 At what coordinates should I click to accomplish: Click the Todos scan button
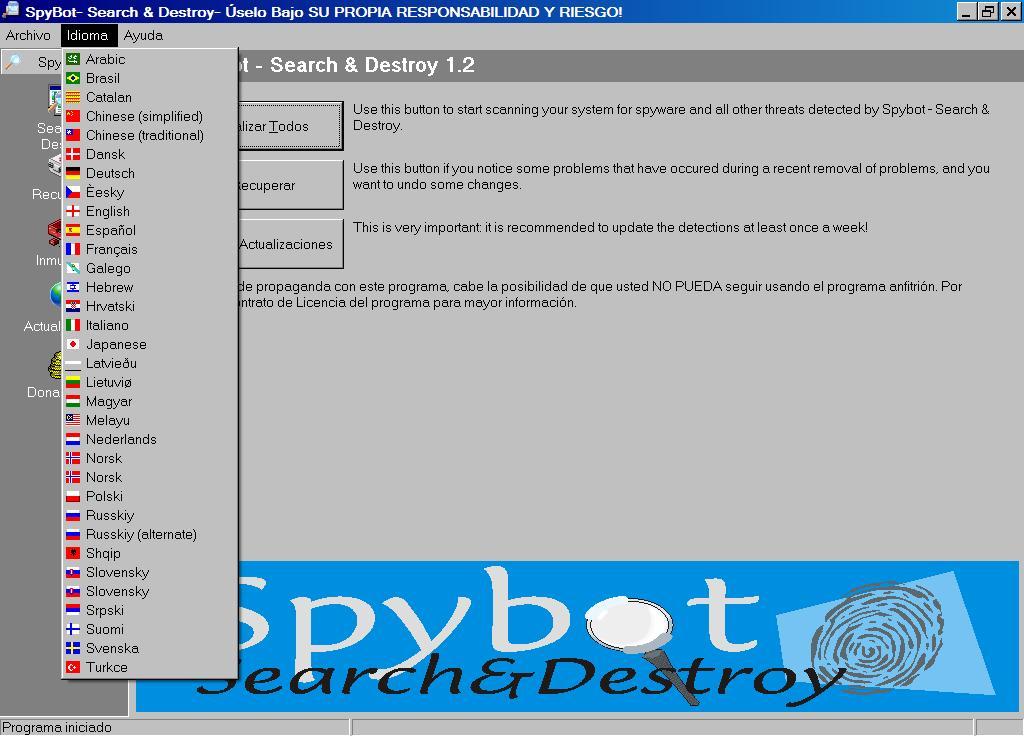click(x=290, y=126)
